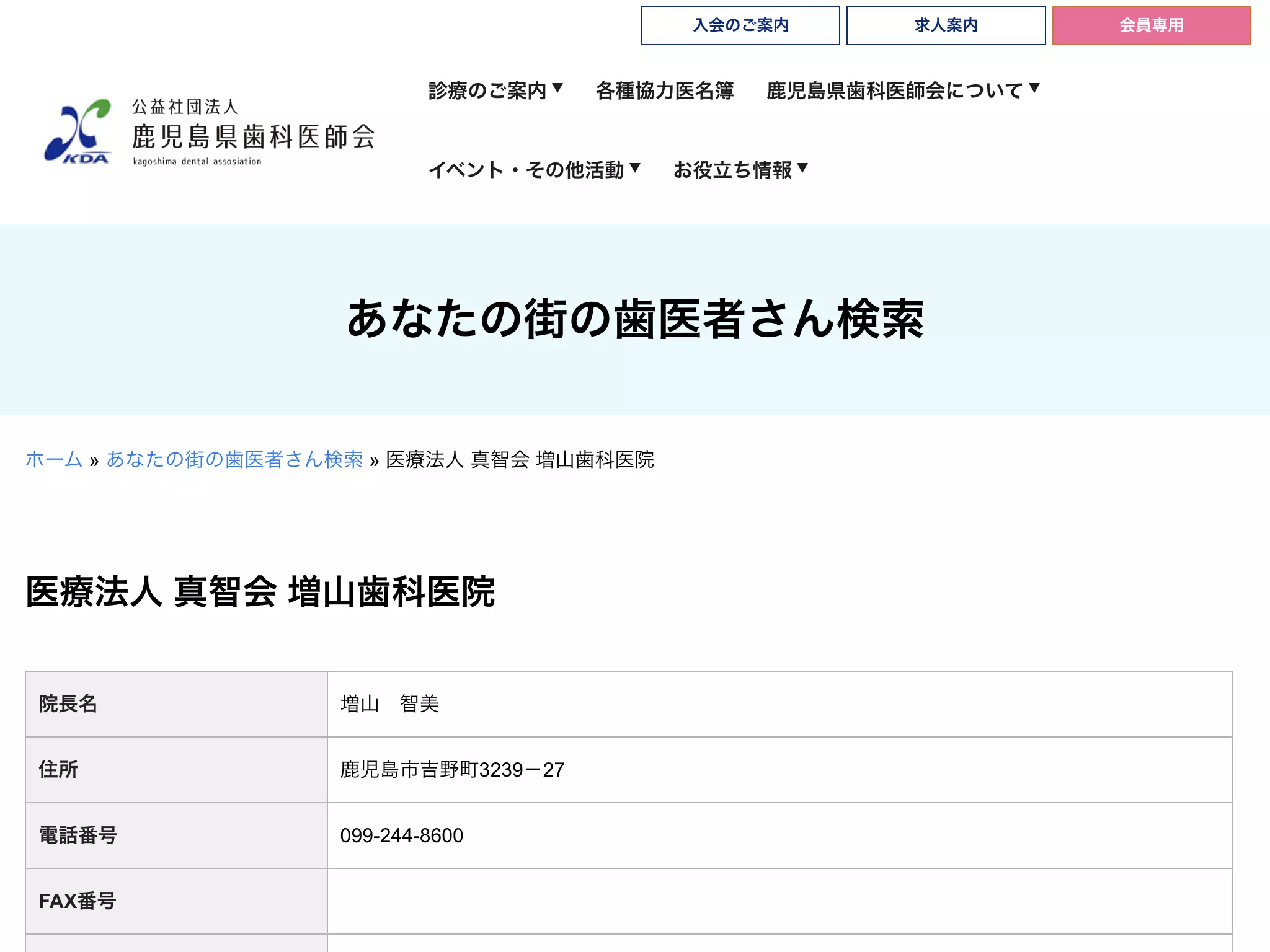Click the 電話番号 table label
The width and height of the screenshot is (1270, 952).
(78, 835)
